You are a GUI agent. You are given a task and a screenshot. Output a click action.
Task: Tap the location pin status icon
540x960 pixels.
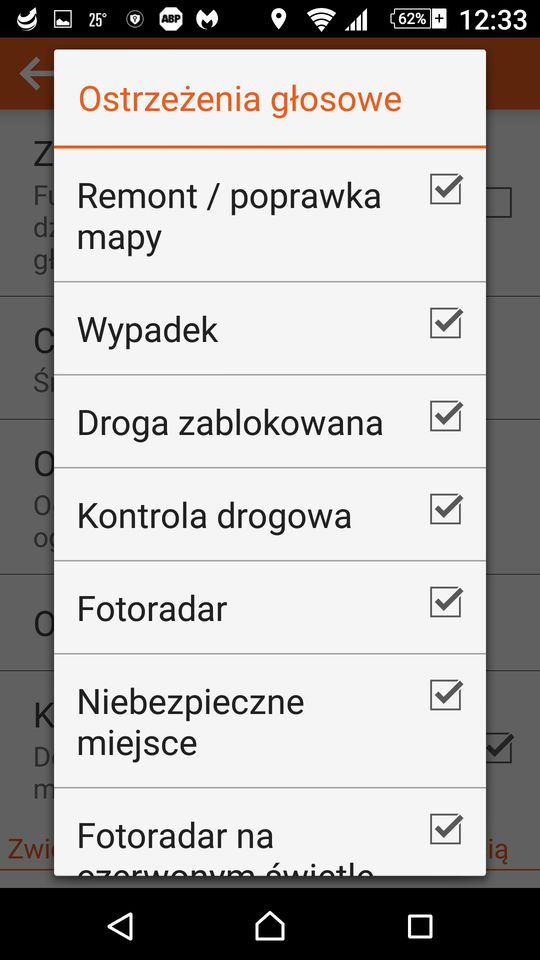[x=279, y=20]
